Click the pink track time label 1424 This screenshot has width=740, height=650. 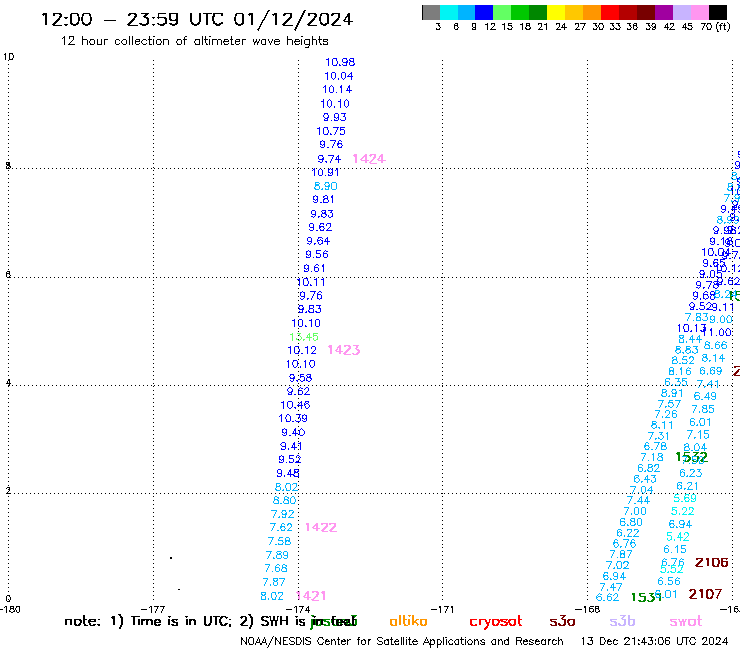tap(369, 159)
